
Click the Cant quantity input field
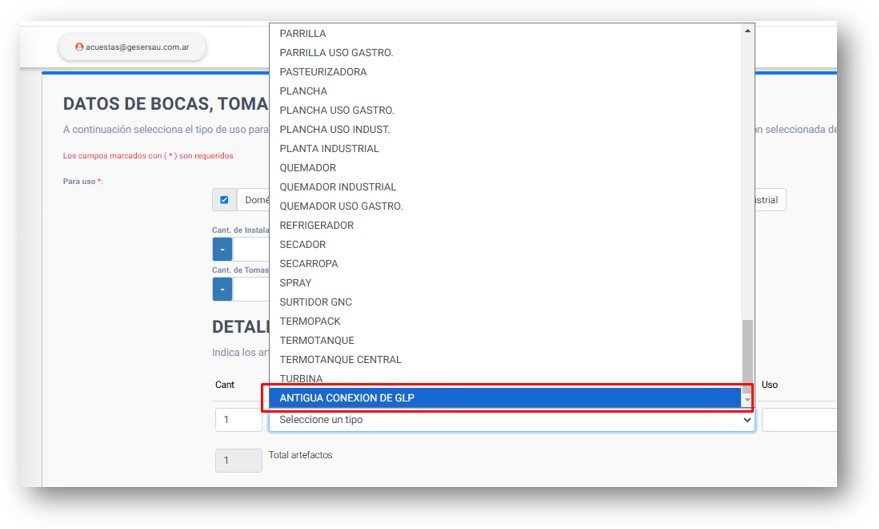[x=238, y=421]
